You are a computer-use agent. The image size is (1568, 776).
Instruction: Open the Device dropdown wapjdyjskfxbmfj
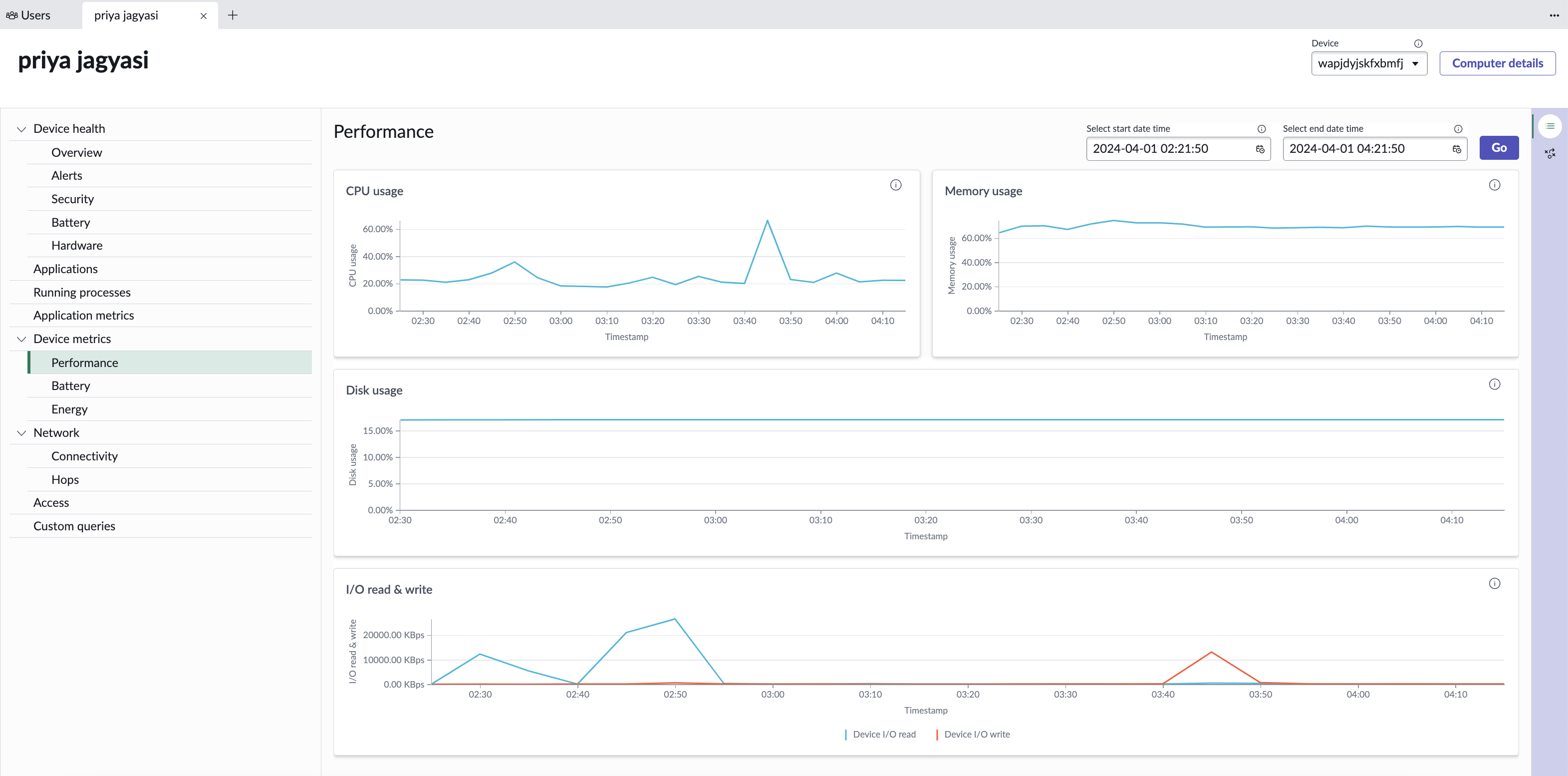(x=1369, y=63)
